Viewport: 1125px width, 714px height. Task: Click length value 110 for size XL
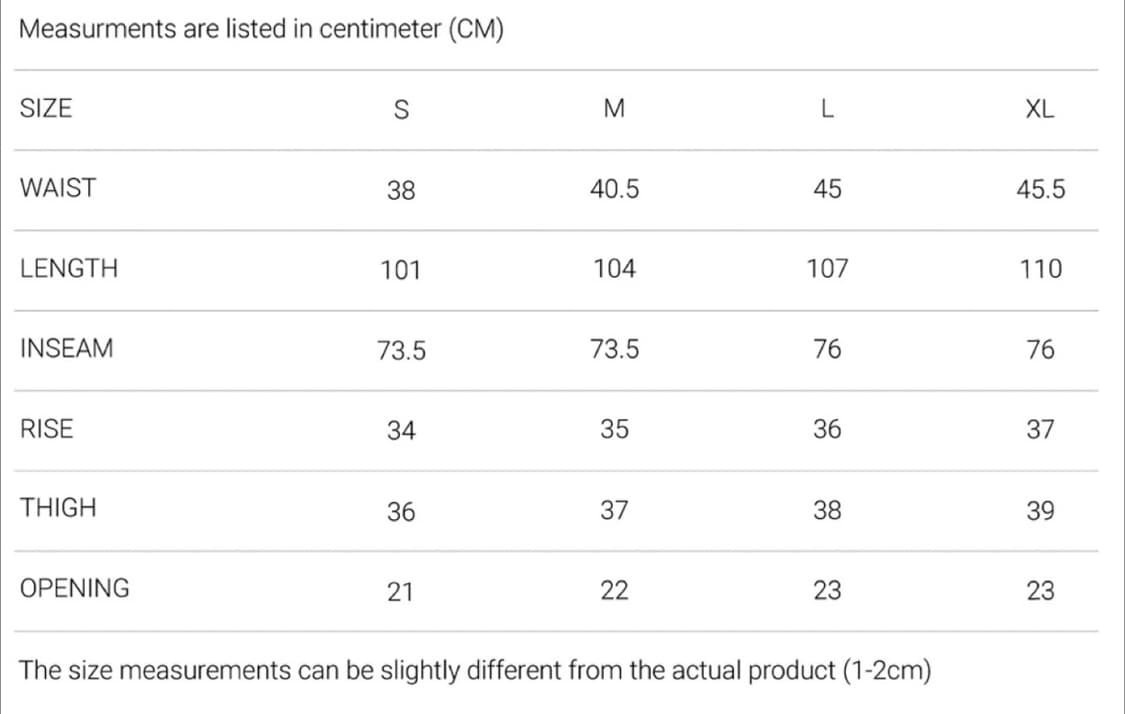(1040, 269)
